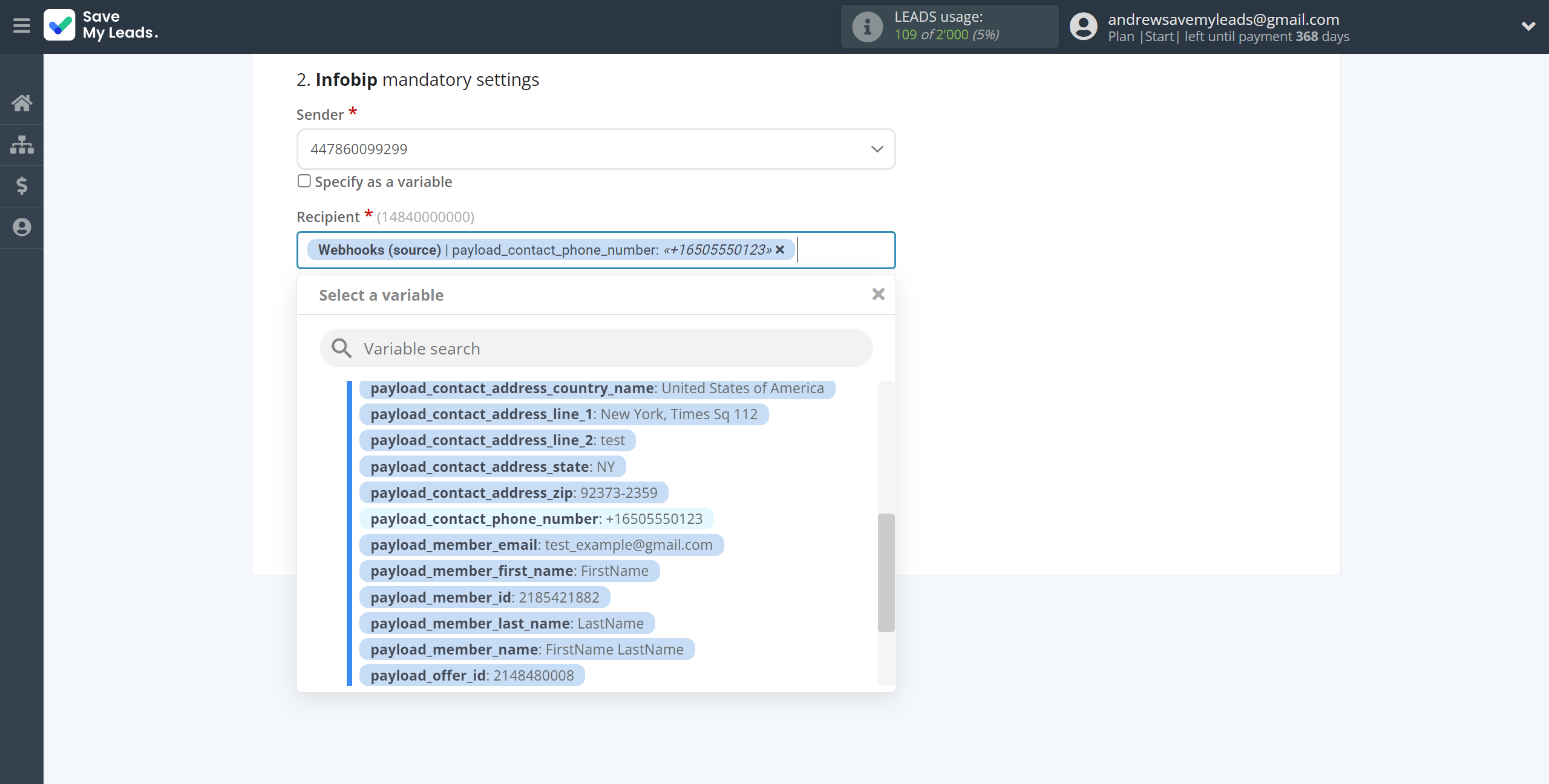Click the Save My Leads logo

[x=101, y=25]
